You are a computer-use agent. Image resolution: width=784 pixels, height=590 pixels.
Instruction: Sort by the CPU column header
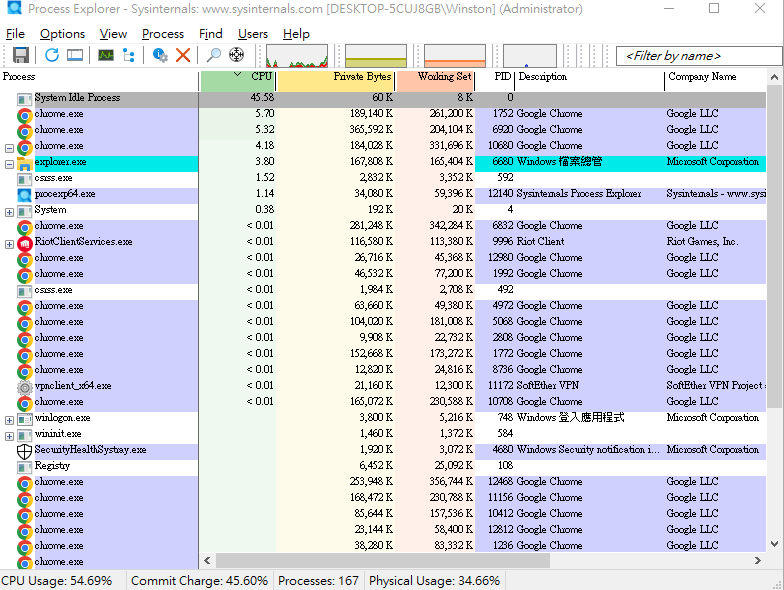(x=238, y=80)
